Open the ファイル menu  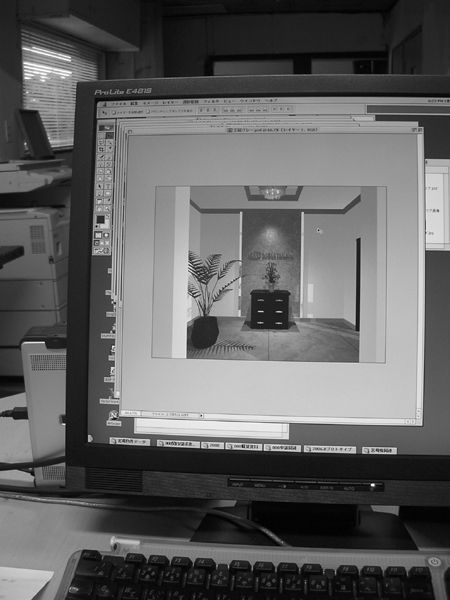pyautogui.click(x=119, y=104)
